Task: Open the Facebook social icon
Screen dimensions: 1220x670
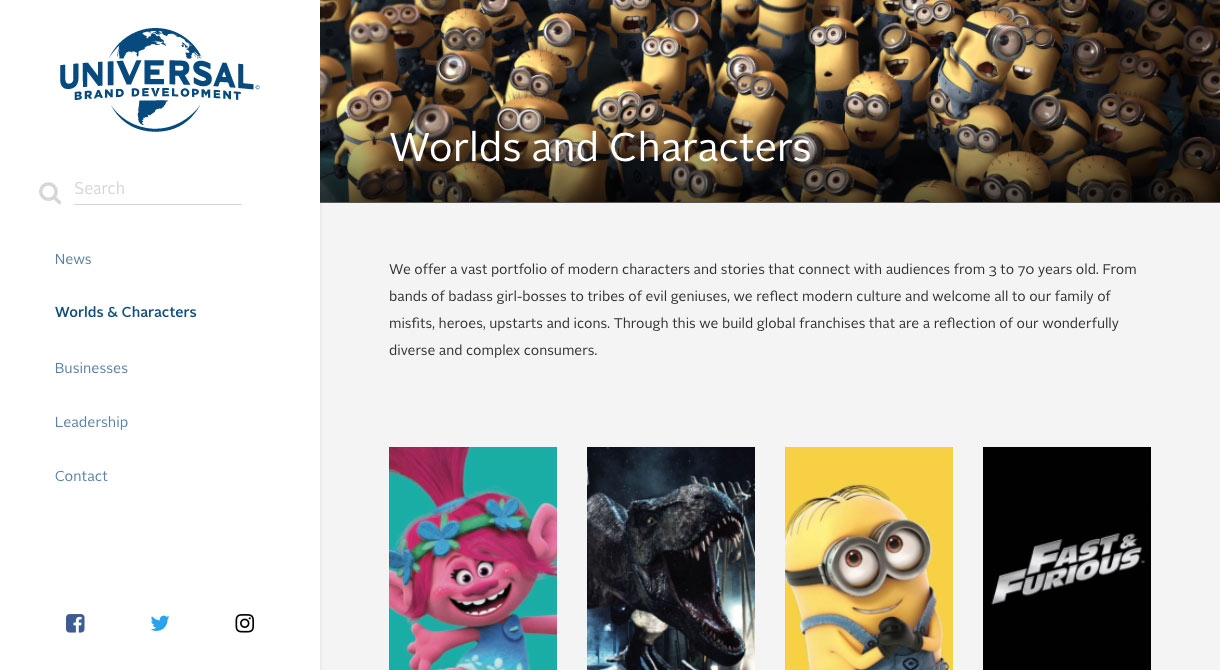Action: pyautogui.click(x=75, y=623)
